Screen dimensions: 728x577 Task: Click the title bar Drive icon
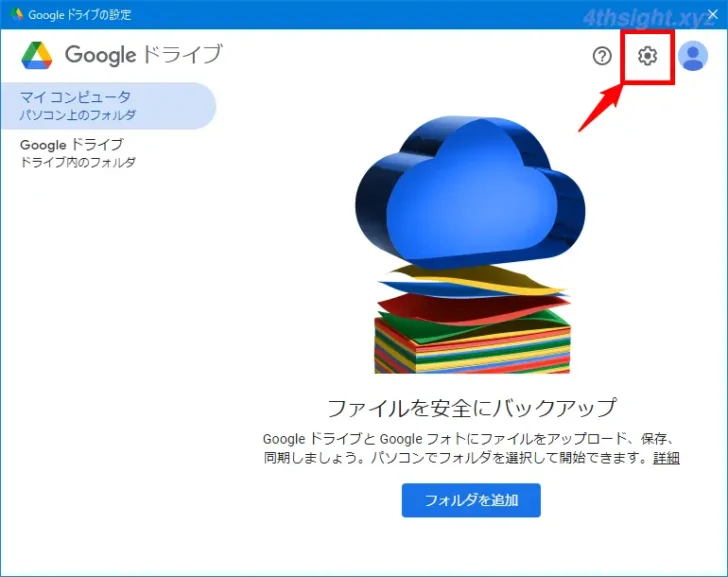point(16,14)
